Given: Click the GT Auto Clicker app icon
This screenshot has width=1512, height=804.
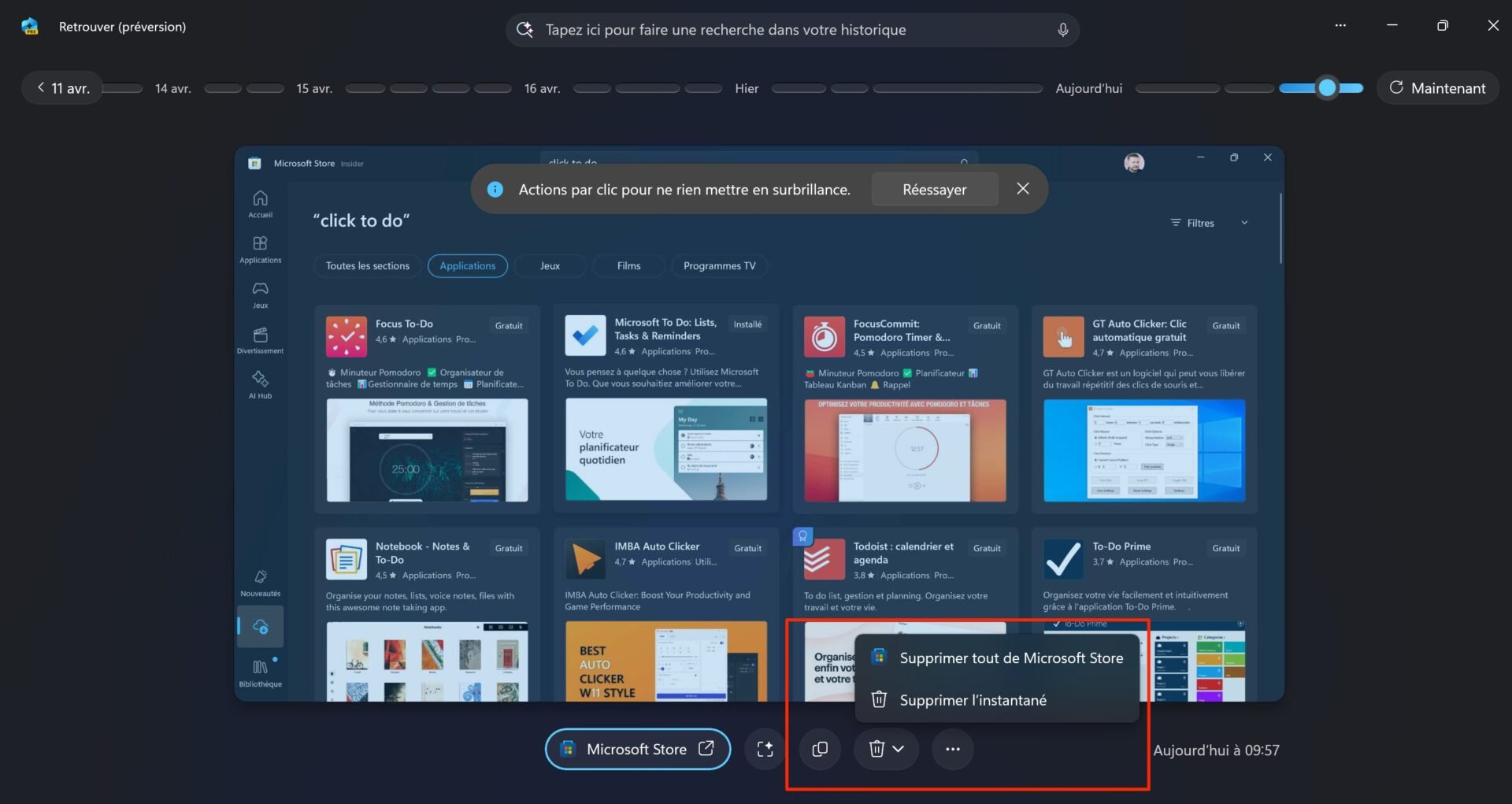Looking at the screenshot, I should coord(1063,337).
